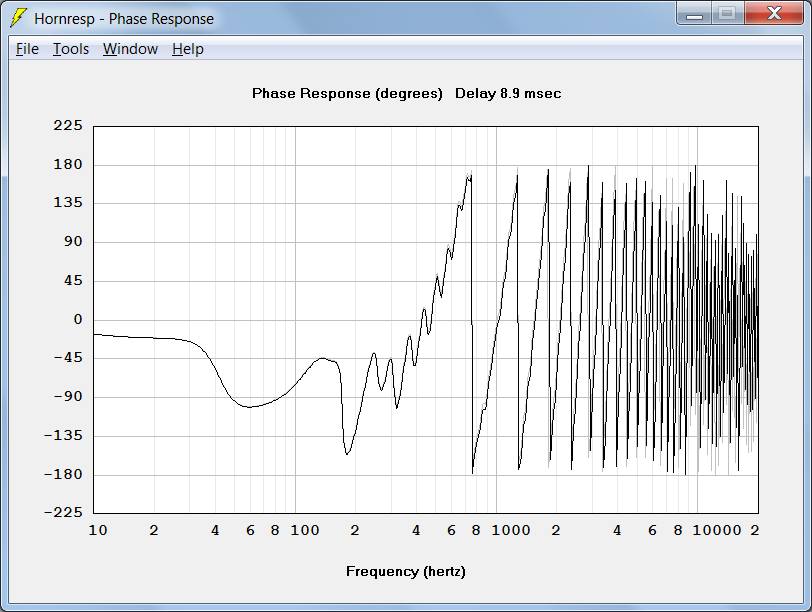Click the 45 y-axis label
The width and height of the screenshot is (812, 612).
tap(73, 281)
